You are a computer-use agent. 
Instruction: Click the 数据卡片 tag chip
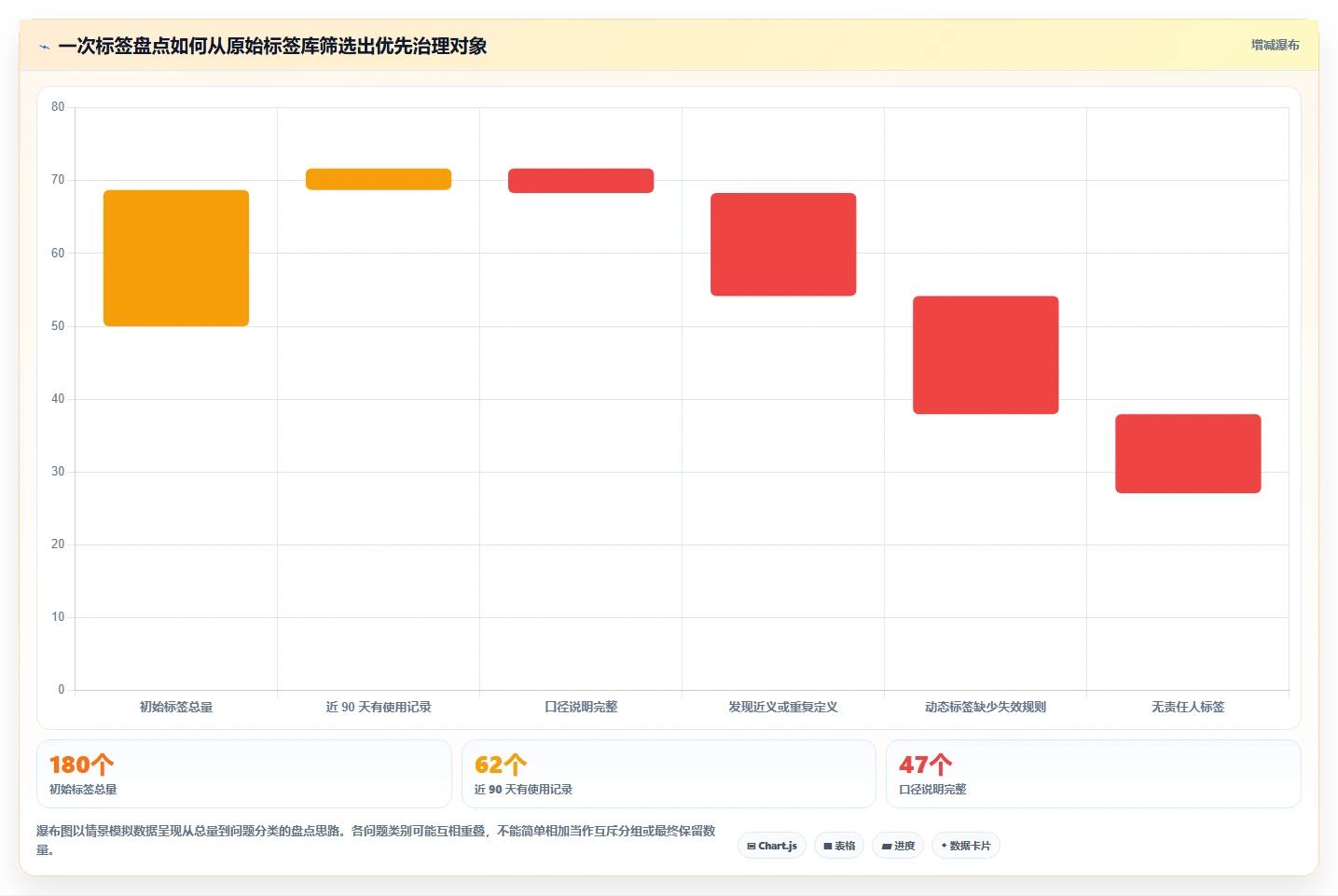tap(966, 846)
